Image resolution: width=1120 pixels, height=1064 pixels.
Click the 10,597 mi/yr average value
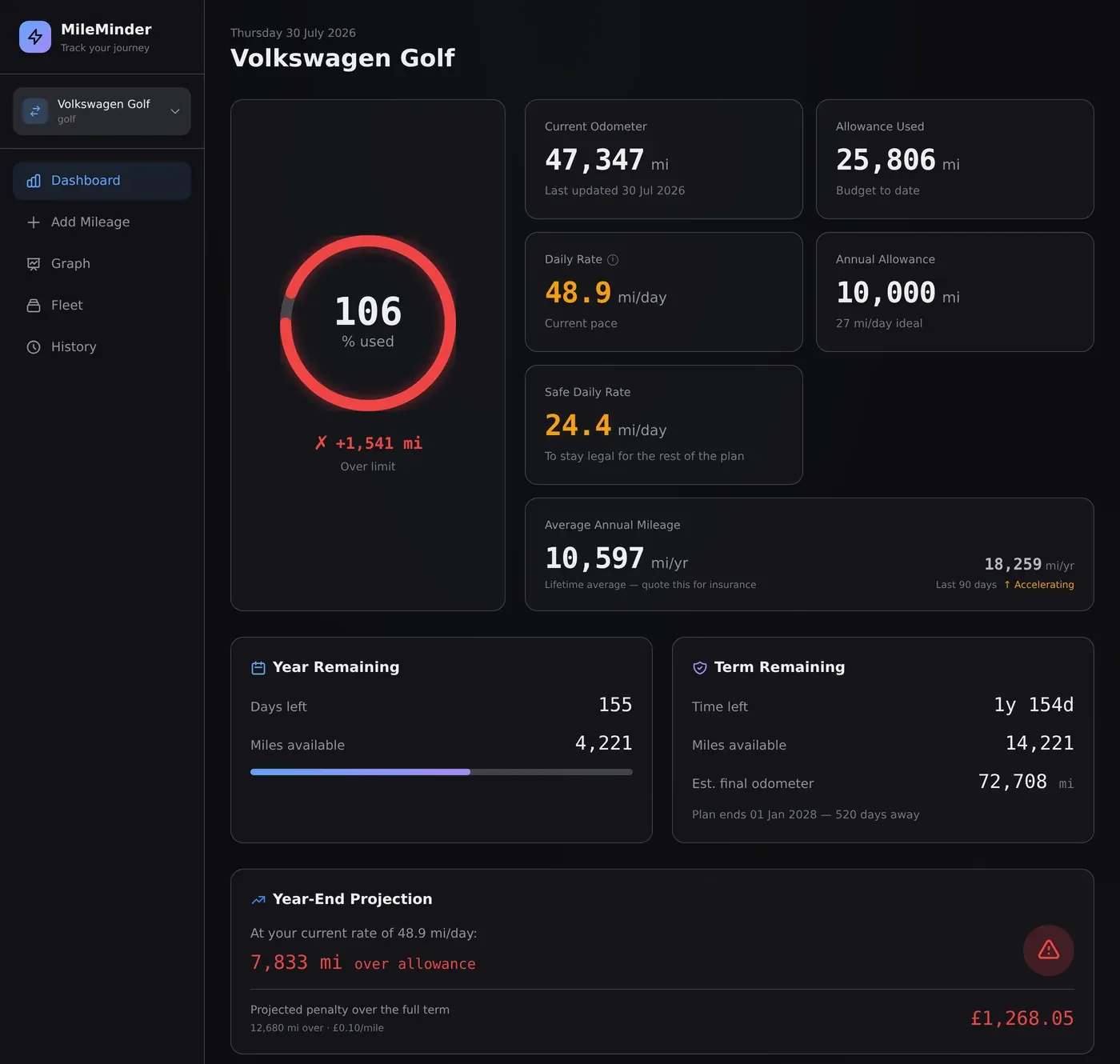click(x=616, y=558)
